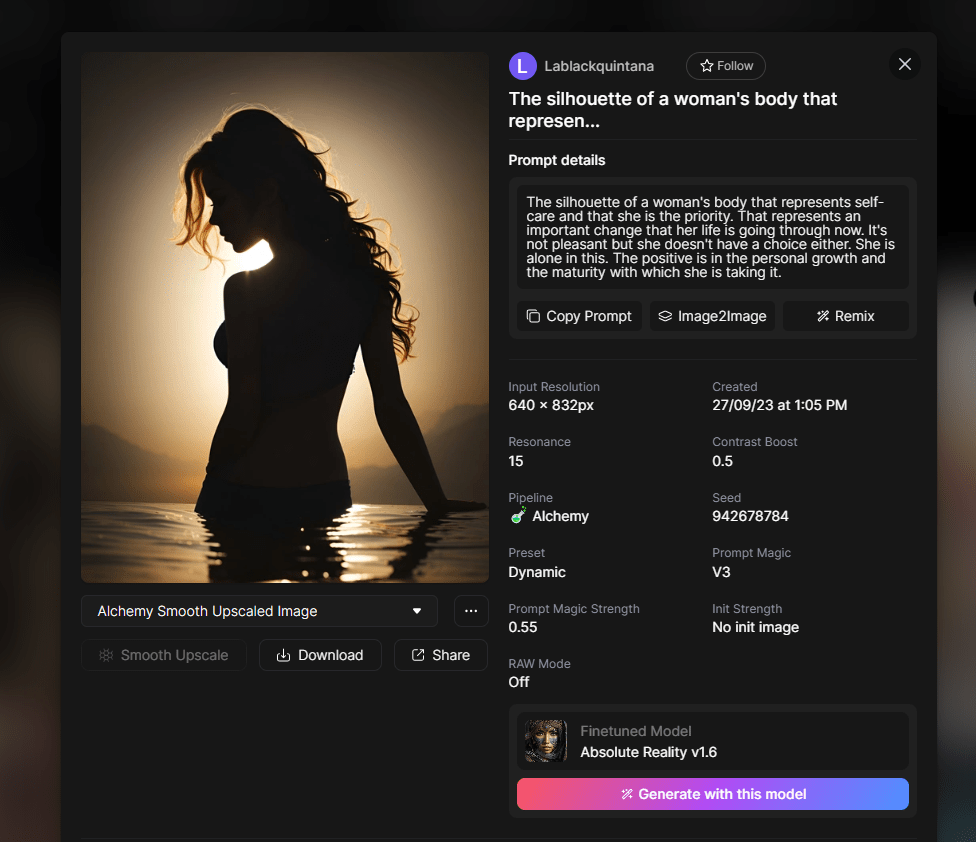Click the Smooth Upscale button
The image size is (976, 842).
[163, 655]
